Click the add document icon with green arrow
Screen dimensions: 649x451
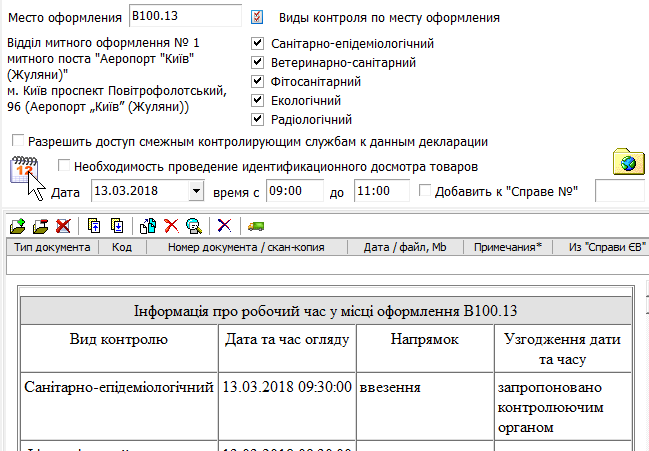pyautogui.click(x=16, y=226)
